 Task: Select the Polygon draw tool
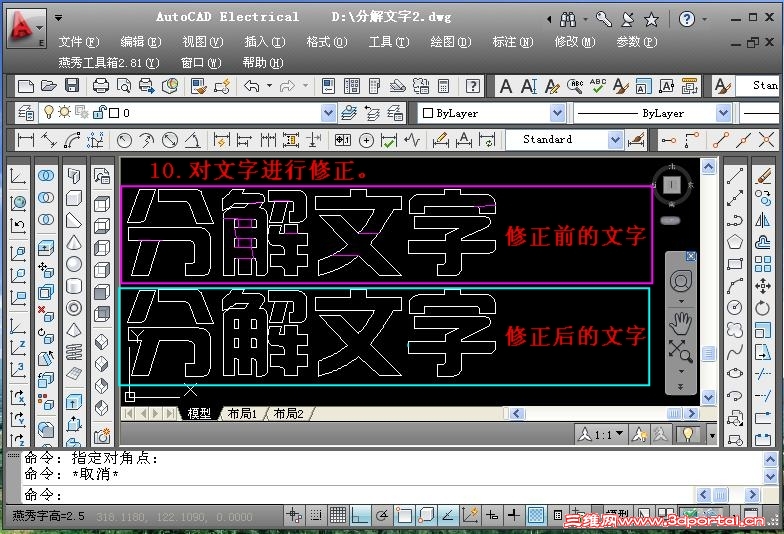tap(734, 242)
